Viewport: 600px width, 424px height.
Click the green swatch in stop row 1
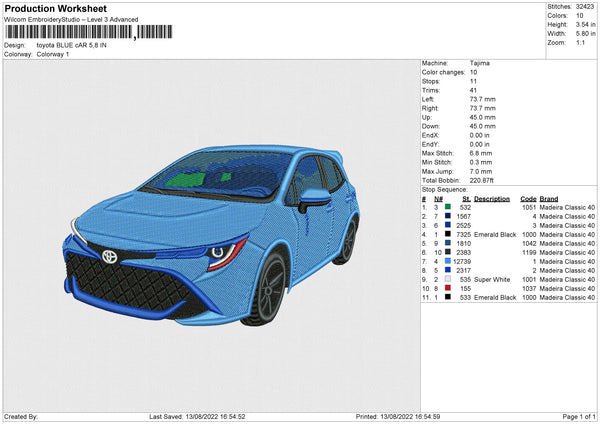[x=448, y=207]
